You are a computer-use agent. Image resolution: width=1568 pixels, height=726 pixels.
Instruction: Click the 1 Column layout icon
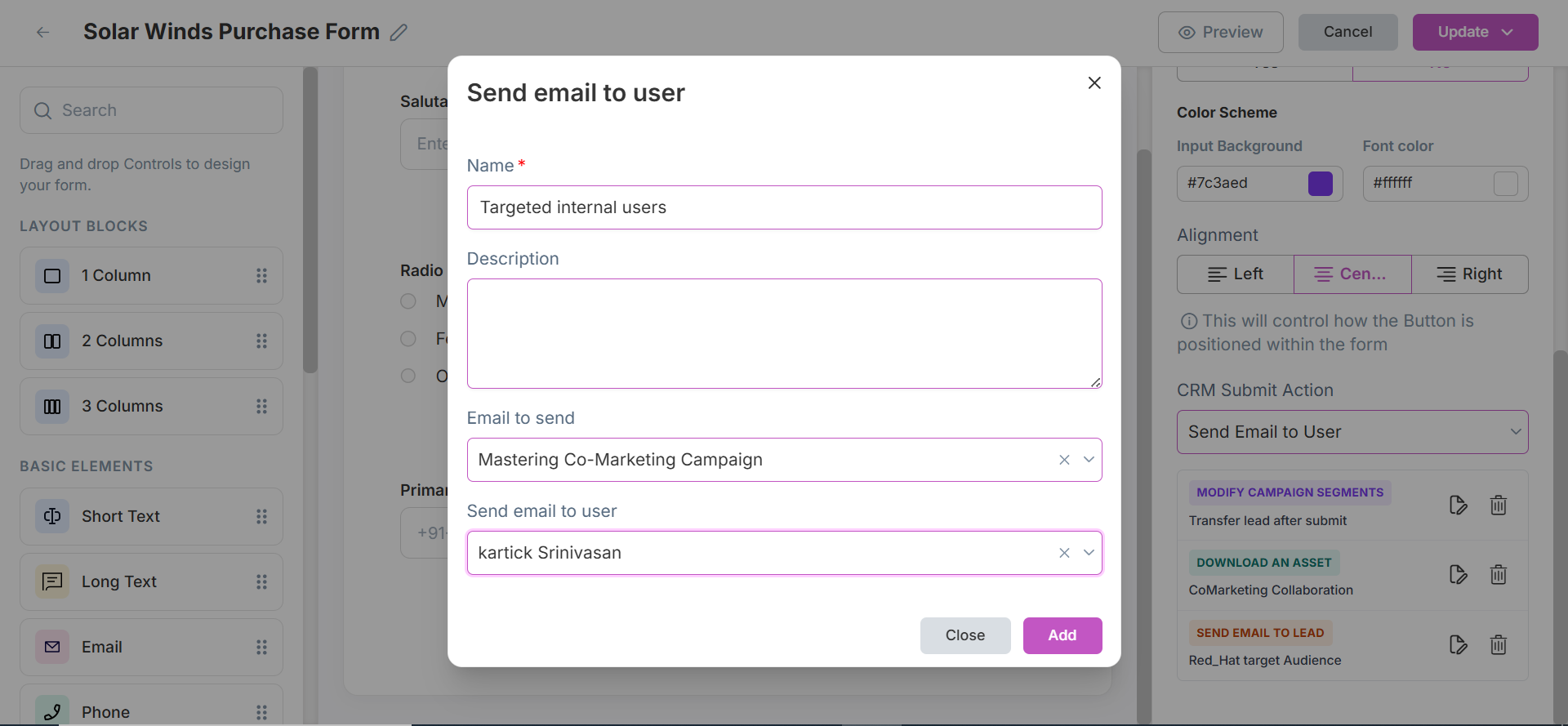[52, 276]
